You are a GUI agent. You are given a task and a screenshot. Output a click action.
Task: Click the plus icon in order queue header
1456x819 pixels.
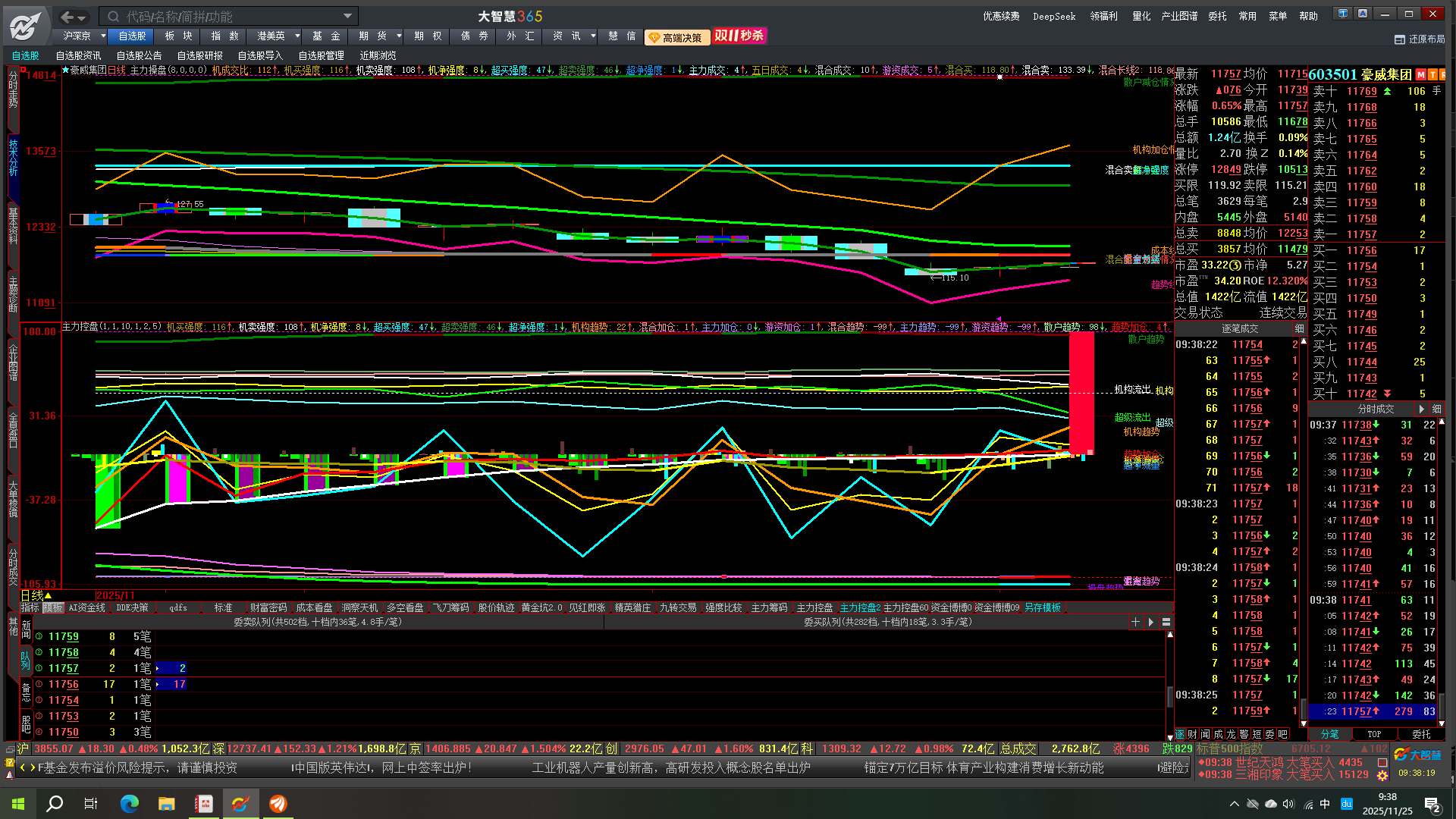[x=1135, y=622]
